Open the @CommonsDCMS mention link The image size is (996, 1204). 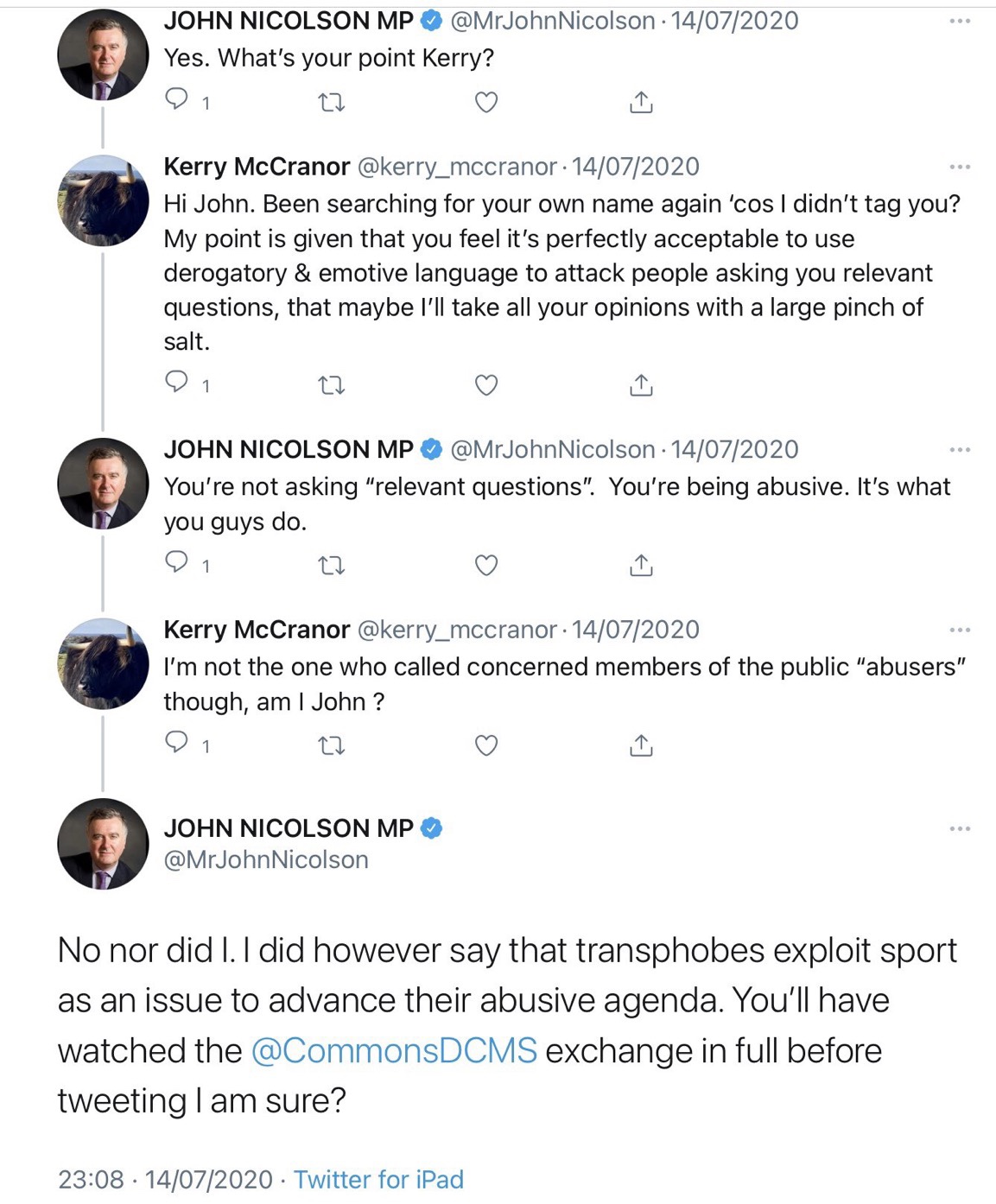(394, 1050)
